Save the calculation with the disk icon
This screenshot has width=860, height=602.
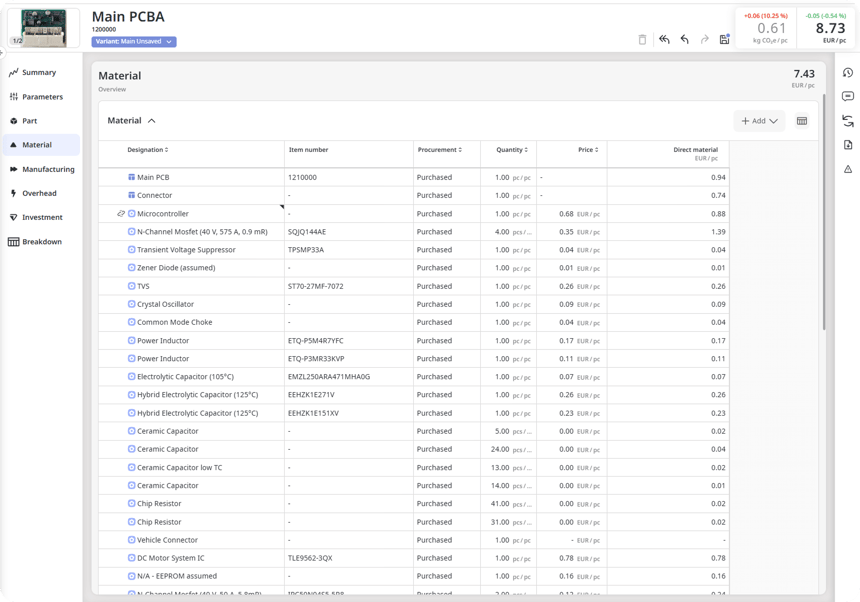725,40
